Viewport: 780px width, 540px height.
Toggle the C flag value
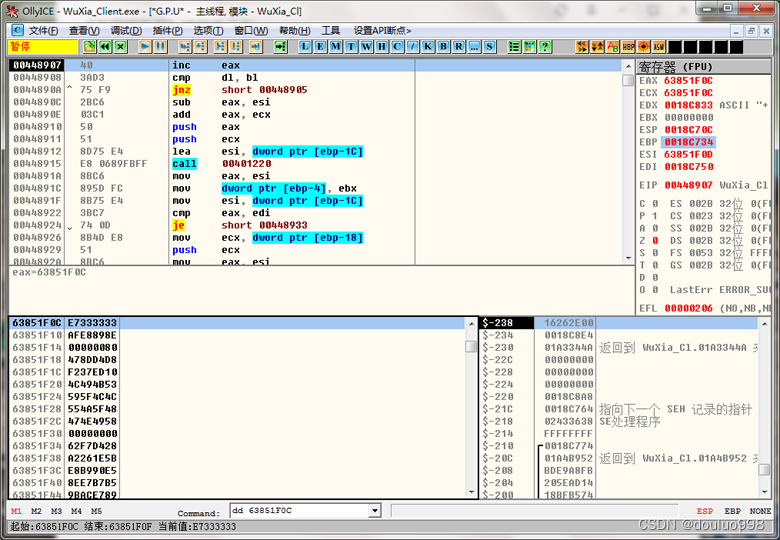click(x=655, y=204)
